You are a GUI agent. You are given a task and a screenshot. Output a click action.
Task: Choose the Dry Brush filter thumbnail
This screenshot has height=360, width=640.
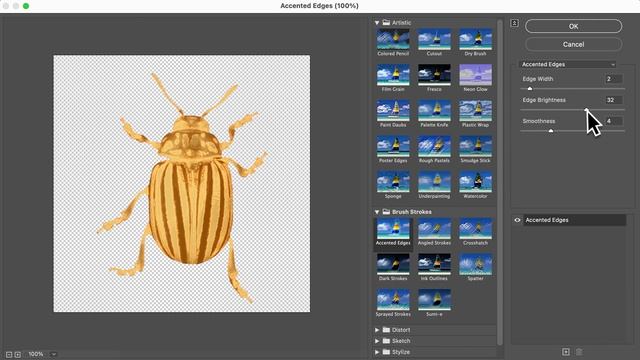[476, 39]
